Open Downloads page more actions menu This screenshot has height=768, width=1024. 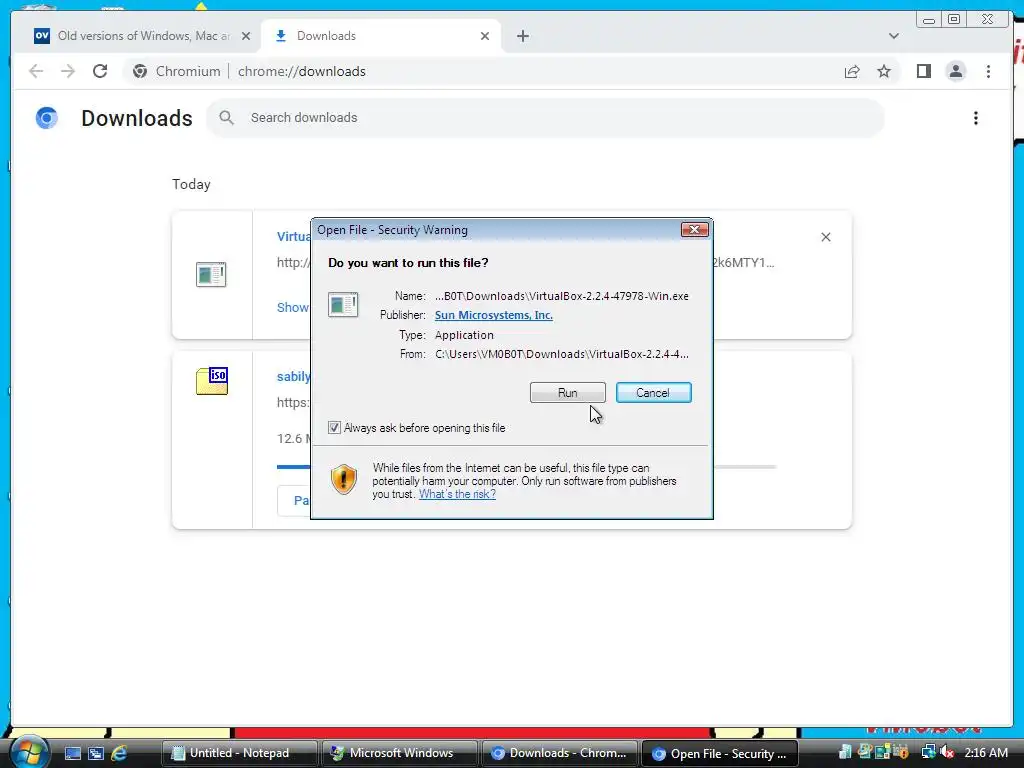[976, 118]
